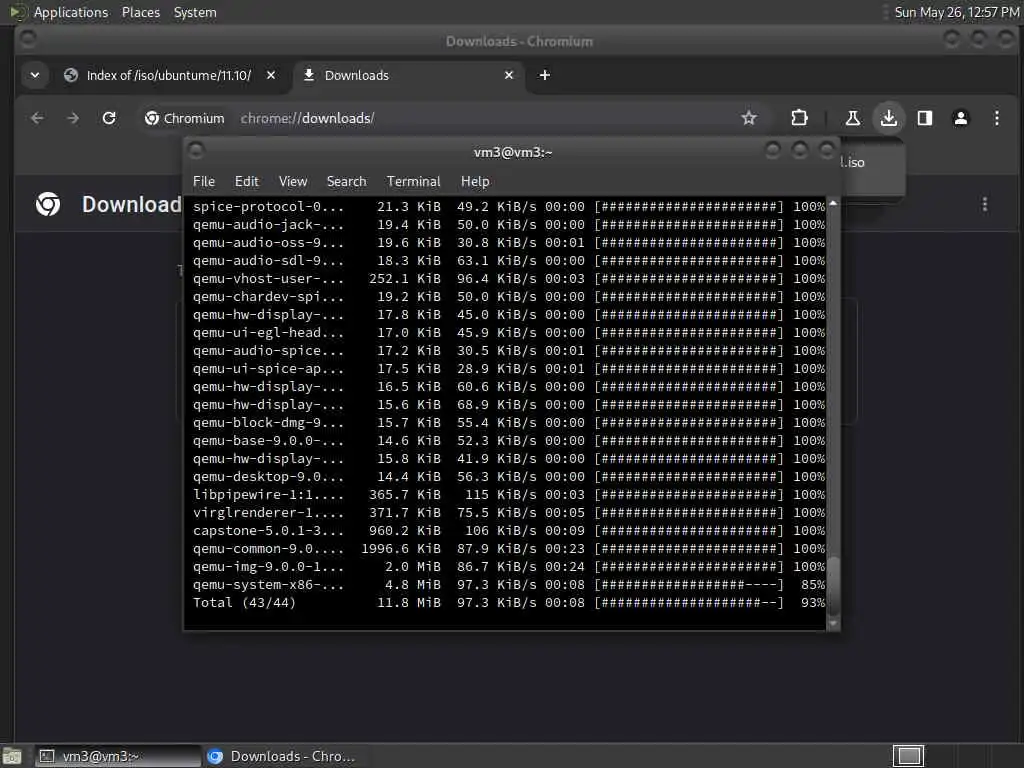Switch to Index of /iso/ubuntume/11.10/ tab
The width and height of the screenshot is (1024, 768).
168,75
